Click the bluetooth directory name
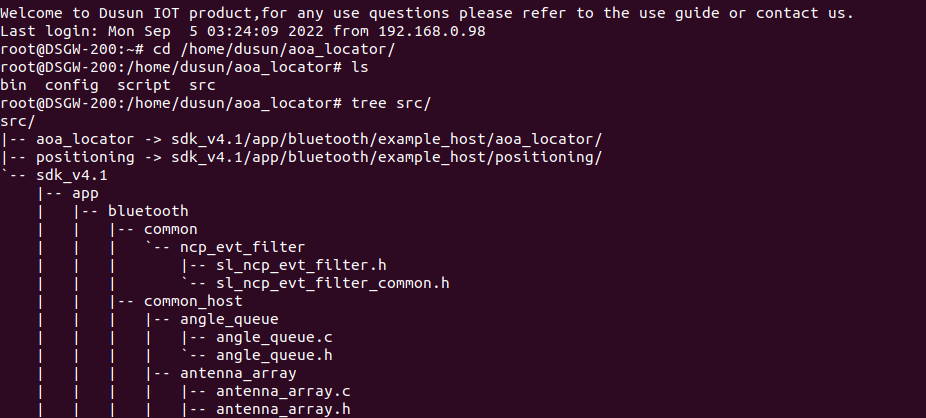This screenshot has width=926, height=418. 148,211
